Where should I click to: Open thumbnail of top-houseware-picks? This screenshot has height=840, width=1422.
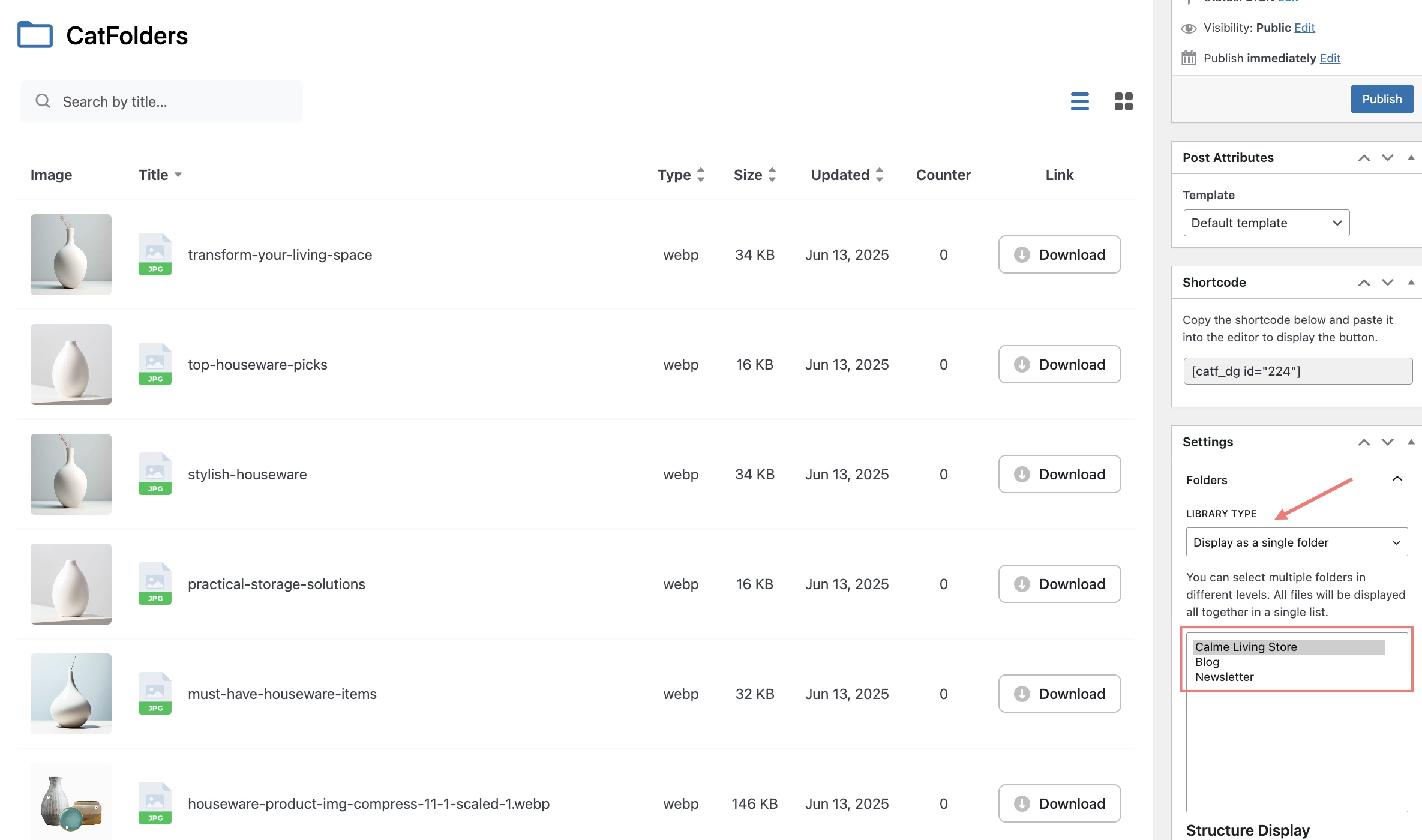71,364
